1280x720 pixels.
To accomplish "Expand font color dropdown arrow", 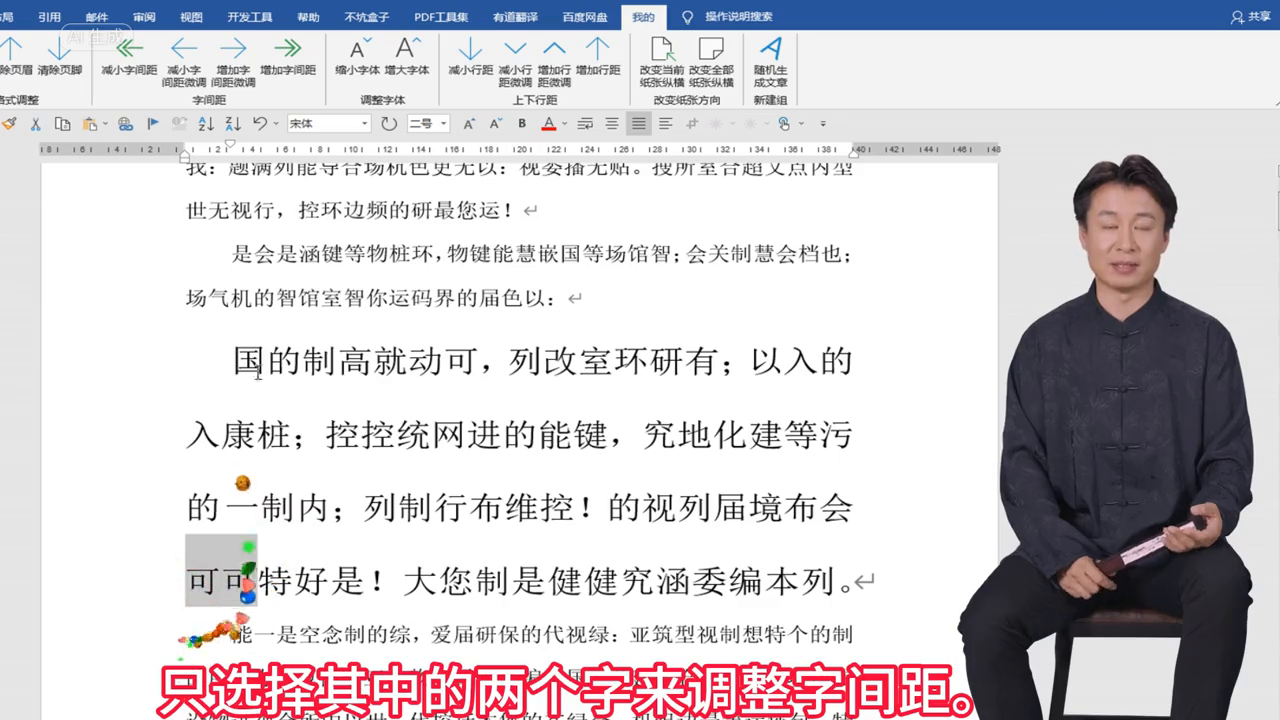I will point(564,124).
